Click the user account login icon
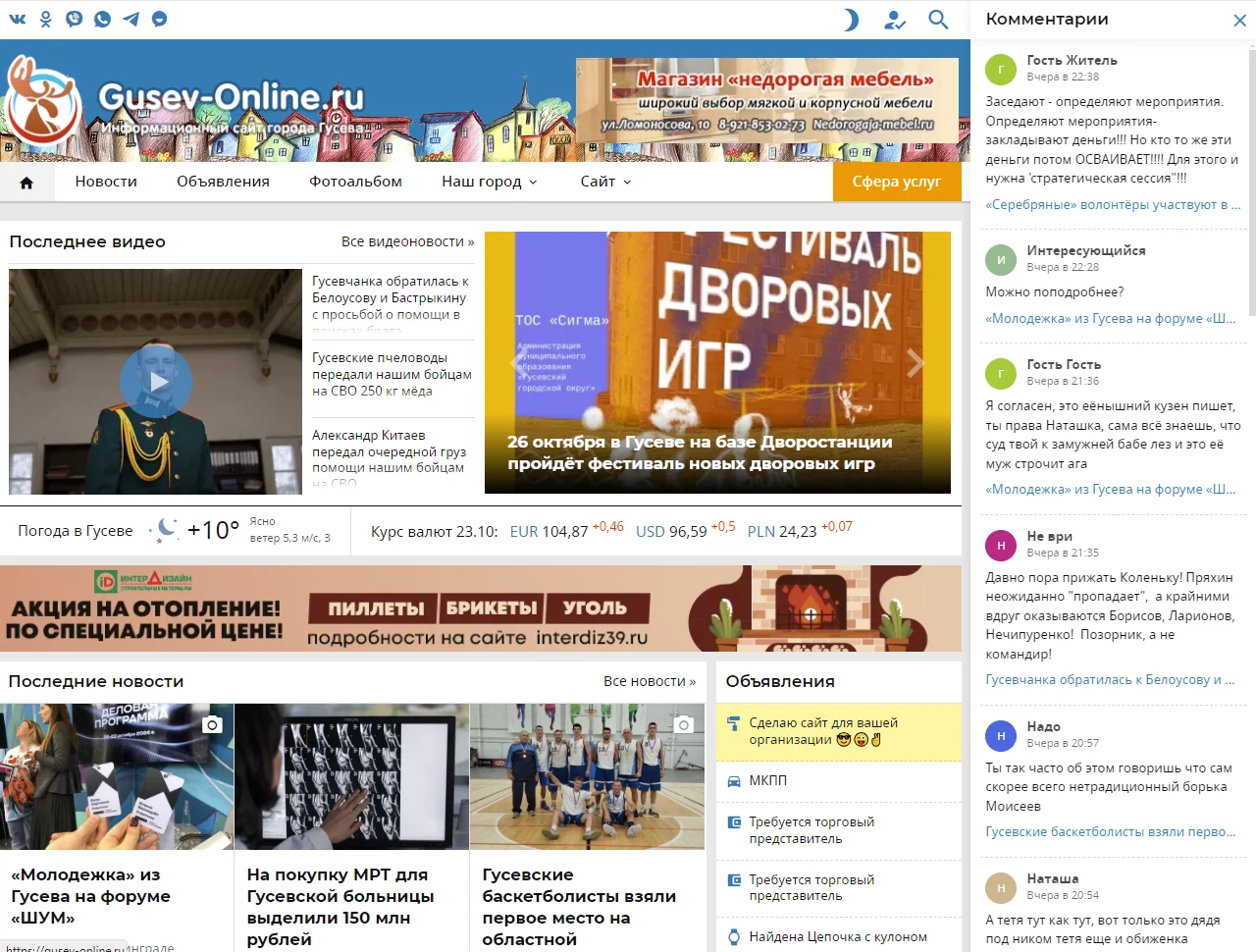 point(894,20)
